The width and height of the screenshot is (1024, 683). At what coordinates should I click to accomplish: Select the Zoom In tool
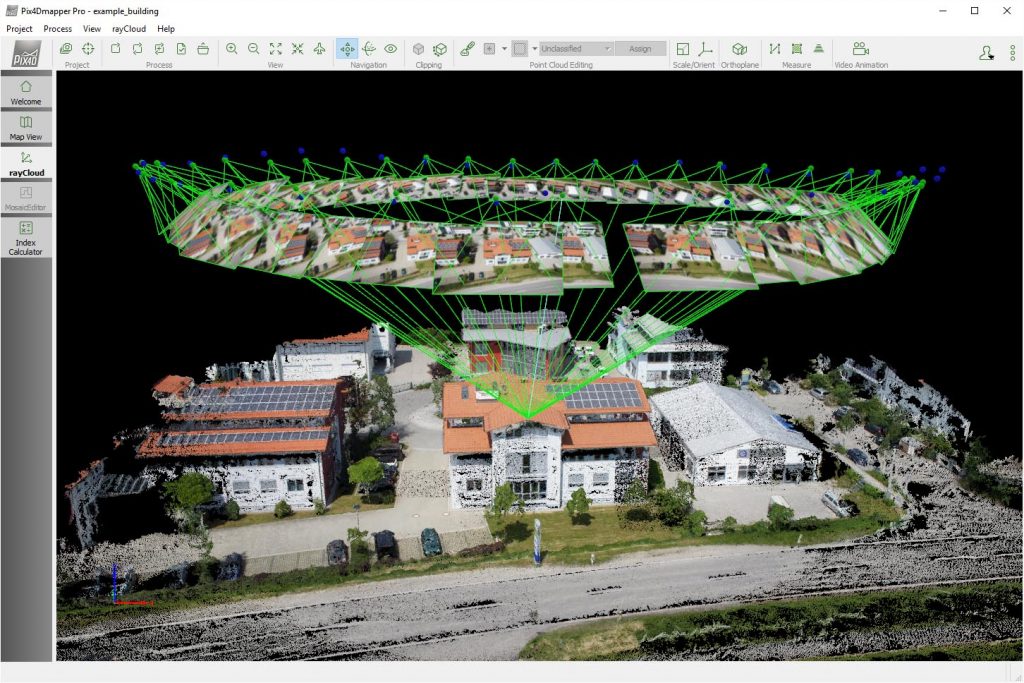coord(232,48)
